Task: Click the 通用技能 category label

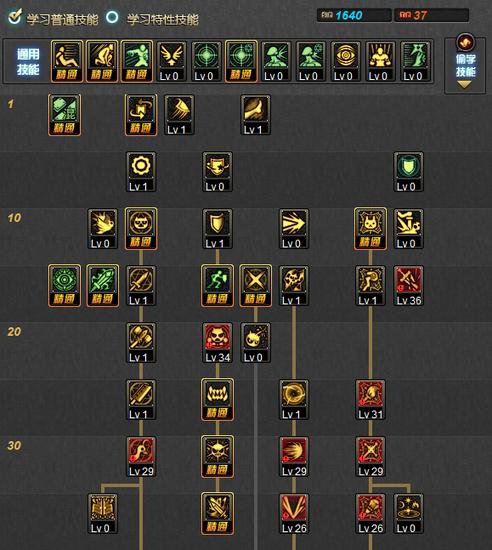Action: (28, 62)
